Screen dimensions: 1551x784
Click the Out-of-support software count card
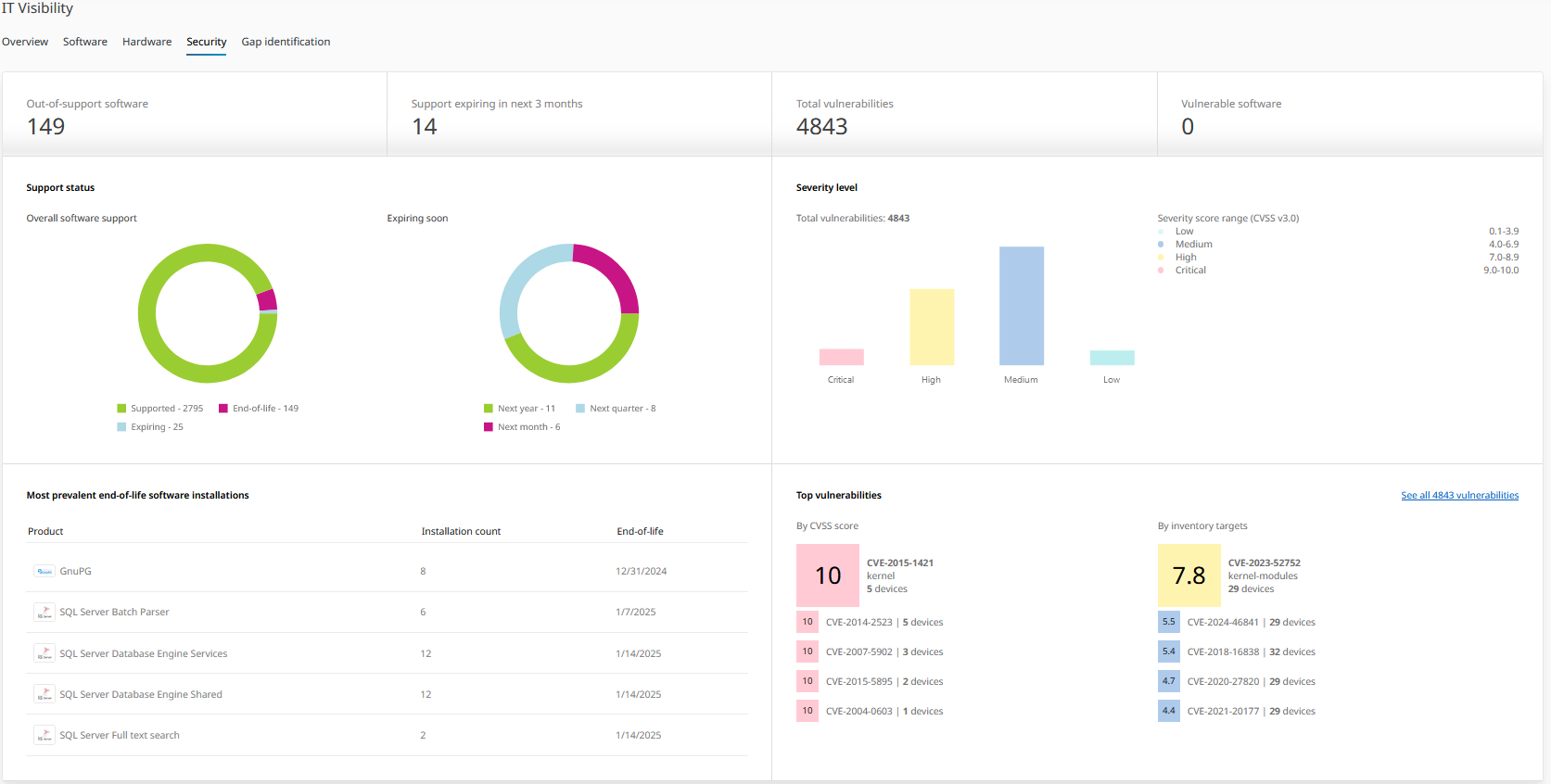click(x=195, y=115)
